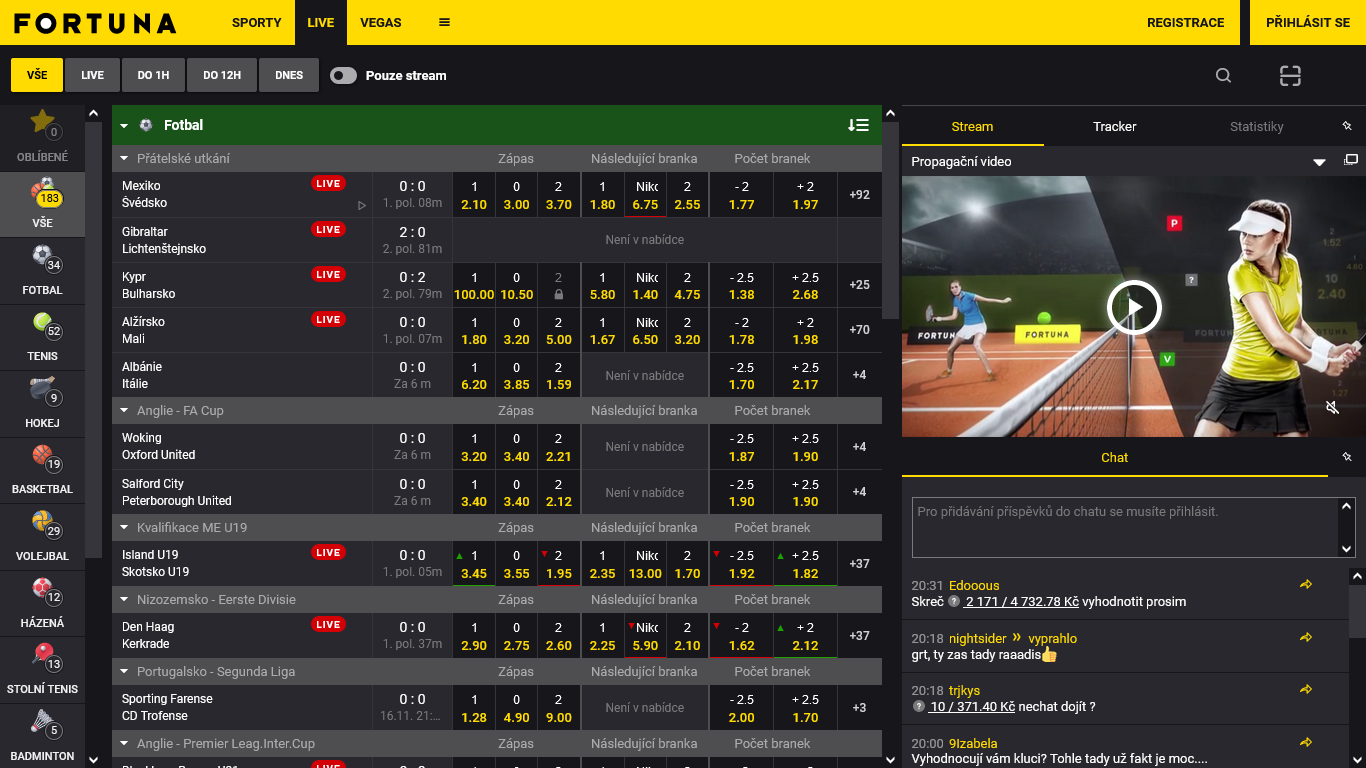Pin the Chat panel with pin icon

(x=1347, y=457)
